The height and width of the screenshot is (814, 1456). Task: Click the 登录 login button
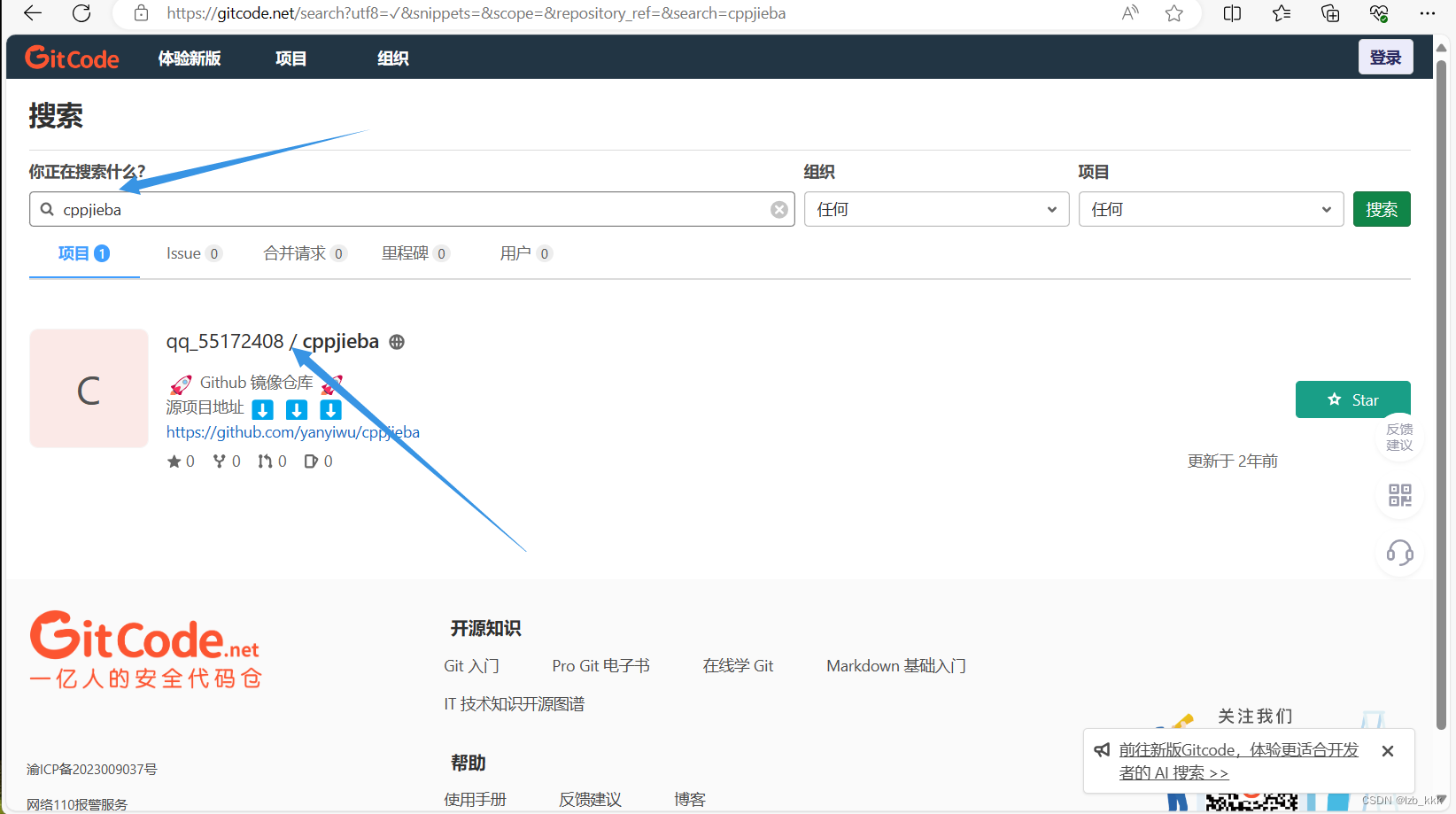1385,58
